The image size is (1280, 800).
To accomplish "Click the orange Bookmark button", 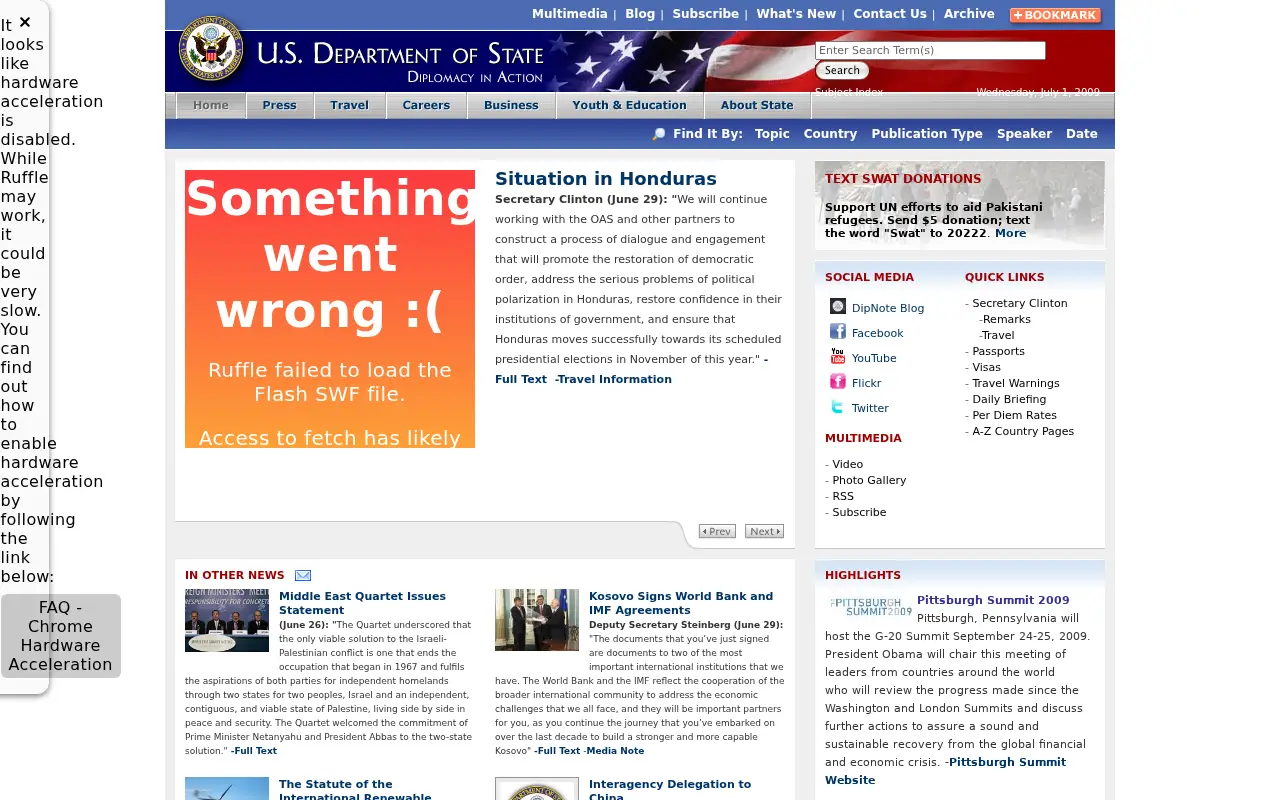I will pyautogui.click(x=1055, y=15).
